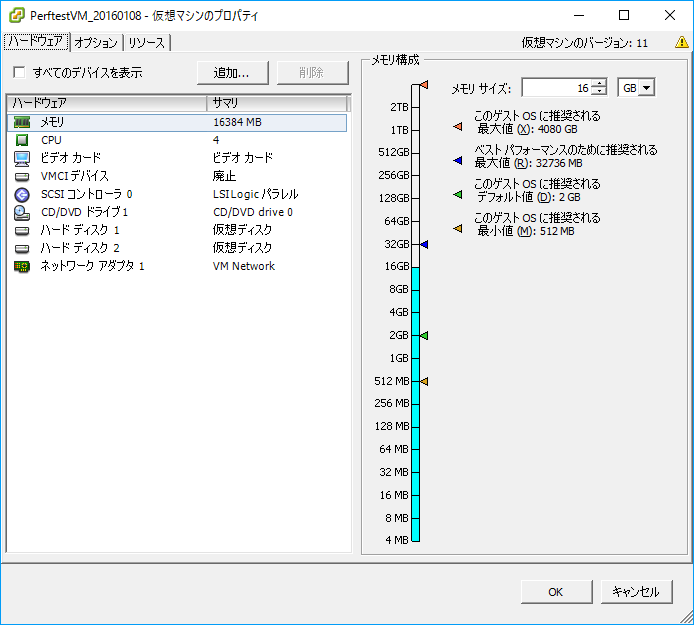The image size is (694, 625).
Task: Click the 16384 MB summary value
Action: pyautogui.click(x=237, y=122)
